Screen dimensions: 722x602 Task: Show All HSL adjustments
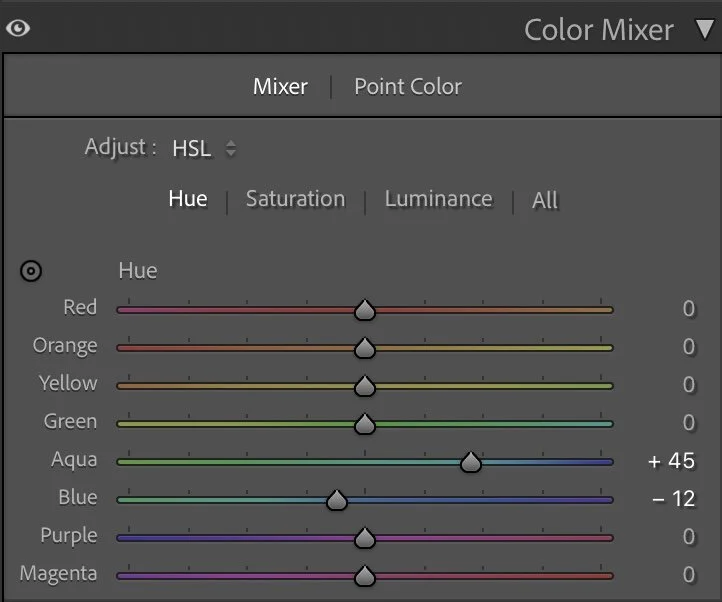pos(545,200)
